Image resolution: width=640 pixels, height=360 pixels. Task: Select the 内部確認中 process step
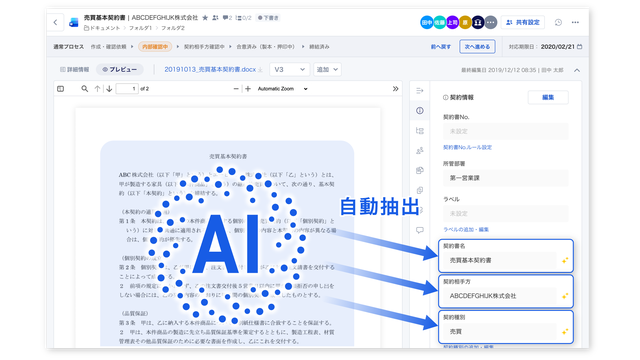155,47
